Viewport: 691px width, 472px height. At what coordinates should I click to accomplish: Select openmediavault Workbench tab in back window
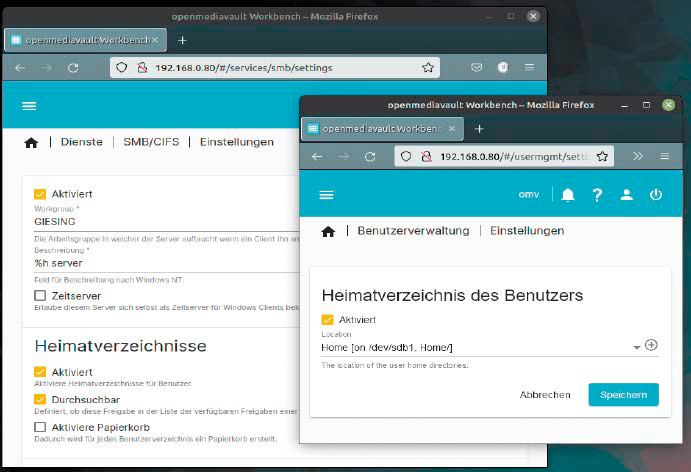(x=85, y=40)
